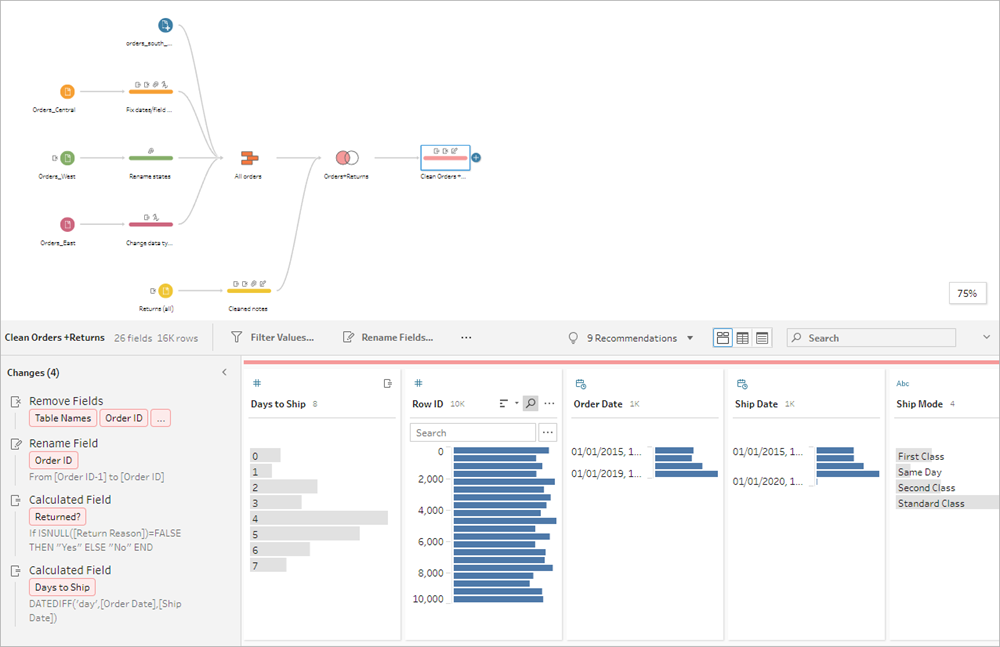Click the orders_south input step icon
Screen dimensions: 1000x647
(x=165, y=26)
